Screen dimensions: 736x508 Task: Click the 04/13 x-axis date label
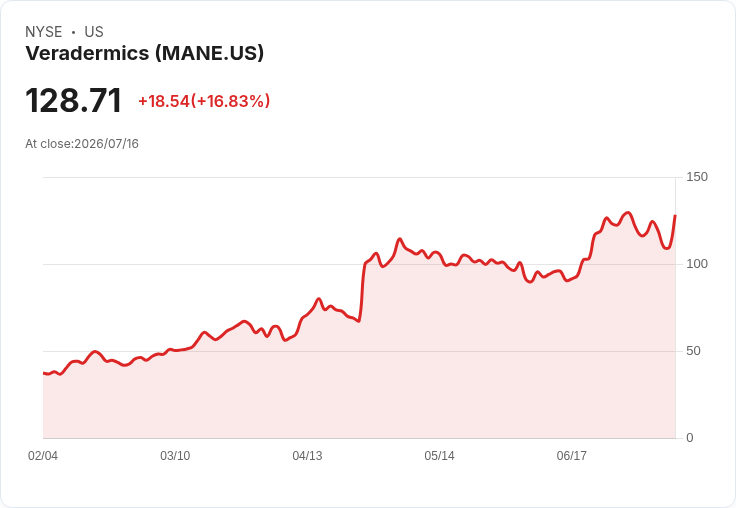tap(307, 455)
